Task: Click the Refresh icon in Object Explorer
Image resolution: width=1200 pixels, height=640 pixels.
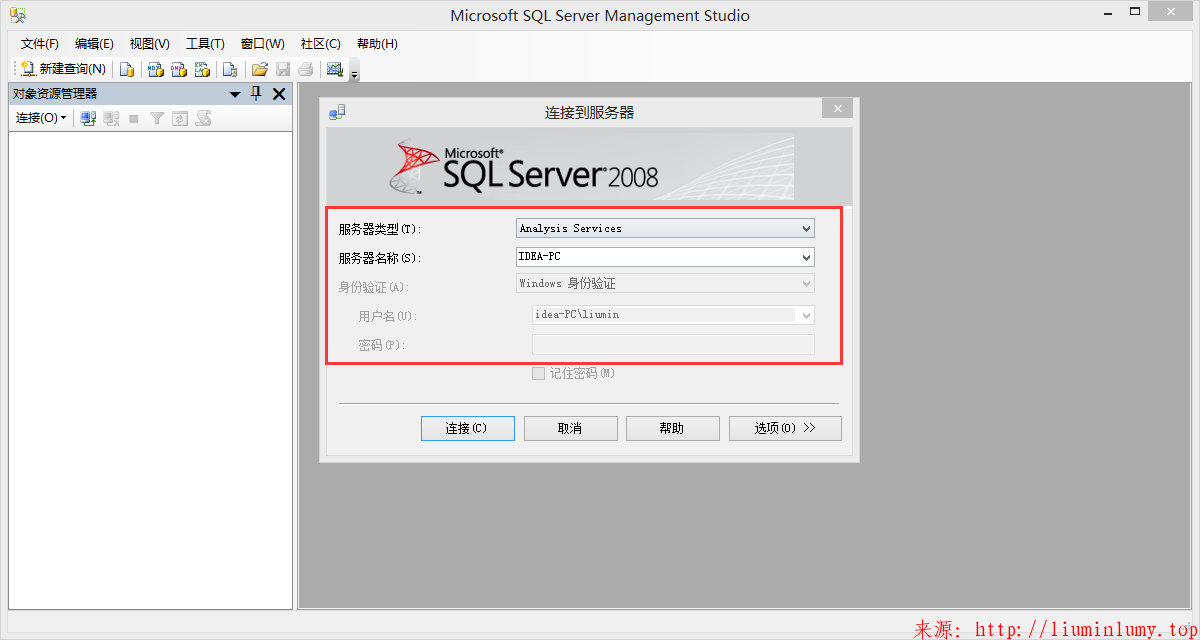Action: [x=180, y=118]
